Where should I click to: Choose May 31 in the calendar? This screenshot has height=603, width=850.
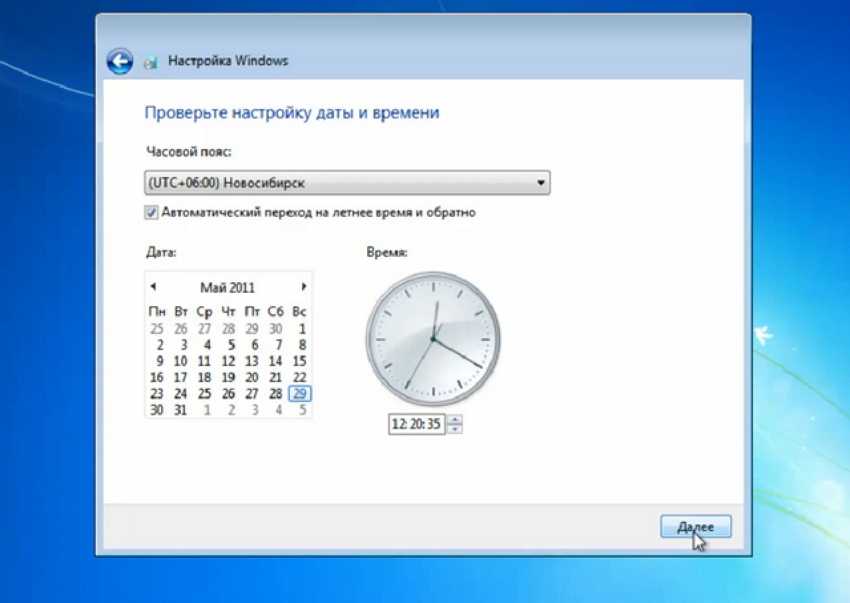pyautogui.click(x=181, y=410)
